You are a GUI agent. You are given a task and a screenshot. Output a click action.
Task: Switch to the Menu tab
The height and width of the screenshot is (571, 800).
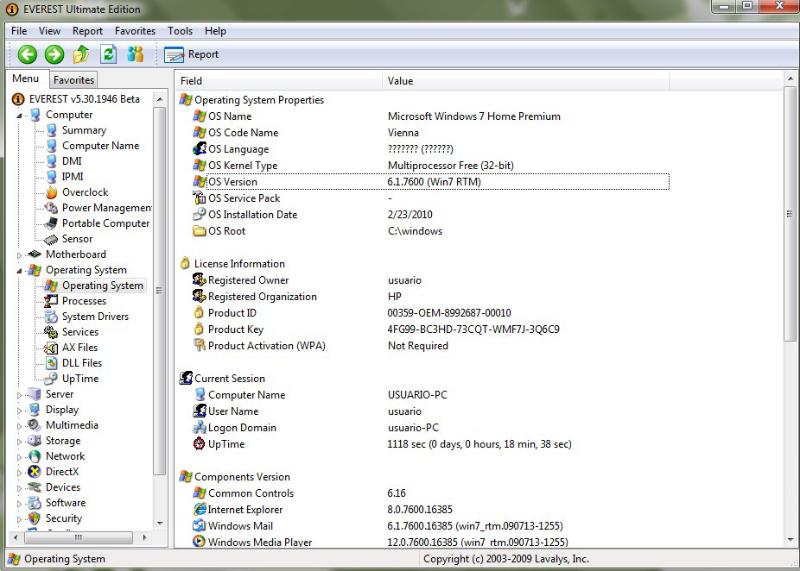[x=26, y=79]
